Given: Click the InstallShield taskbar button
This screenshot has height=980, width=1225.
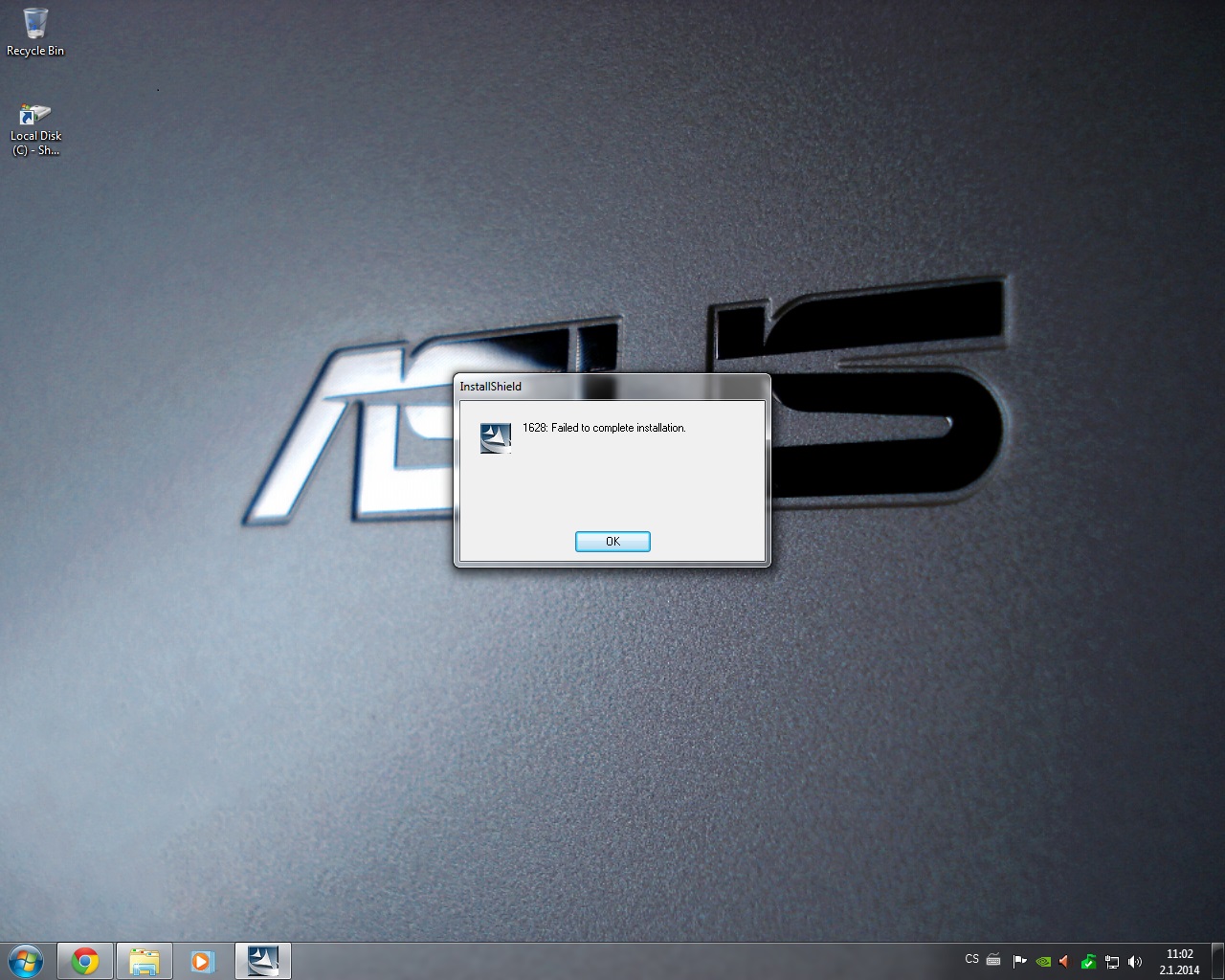Looking at the screenshot, I should pos(262,961).
